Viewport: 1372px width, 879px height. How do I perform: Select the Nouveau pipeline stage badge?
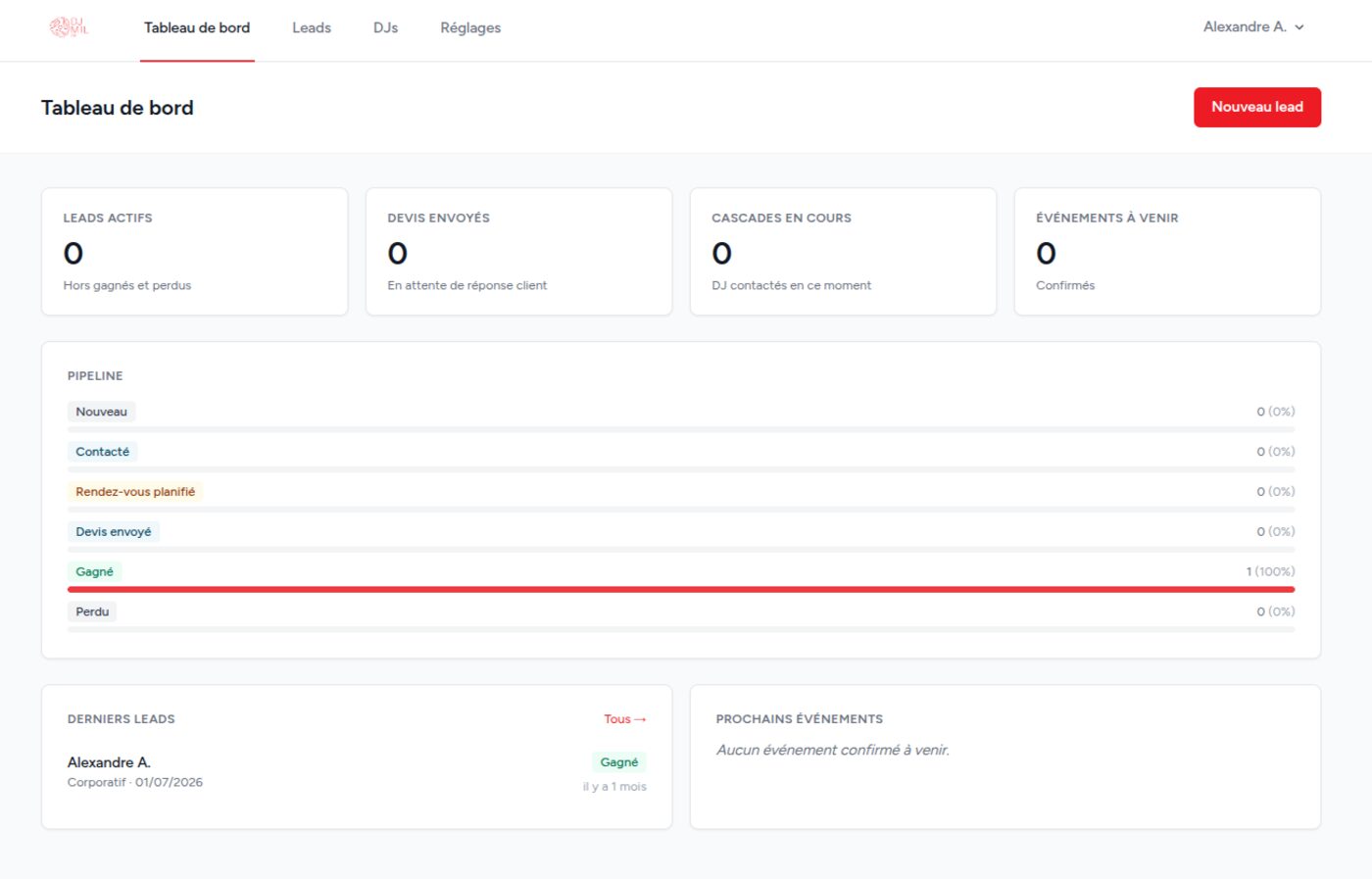(101, 412)
